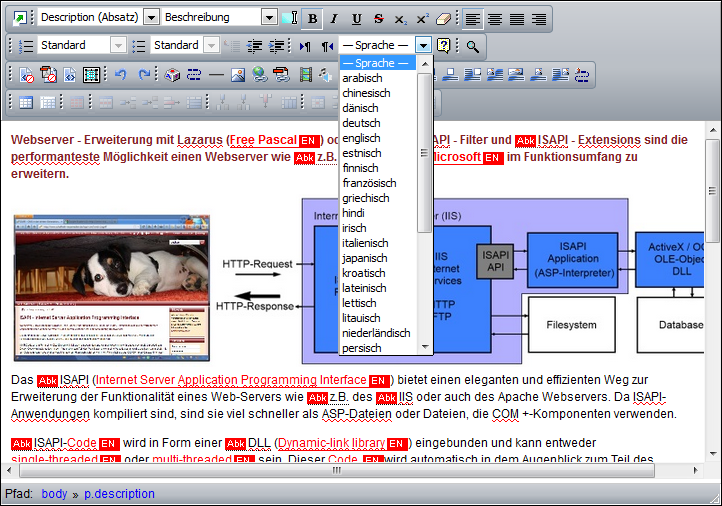Click the source code page icon

coord(70,75)
